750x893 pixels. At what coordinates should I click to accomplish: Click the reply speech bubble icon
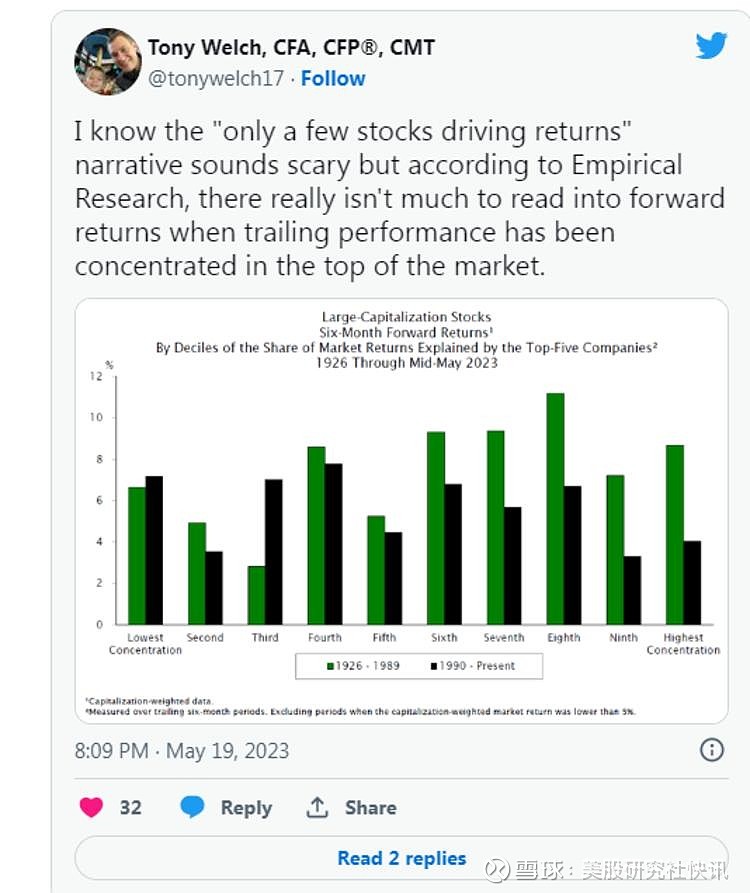(192, 807)
